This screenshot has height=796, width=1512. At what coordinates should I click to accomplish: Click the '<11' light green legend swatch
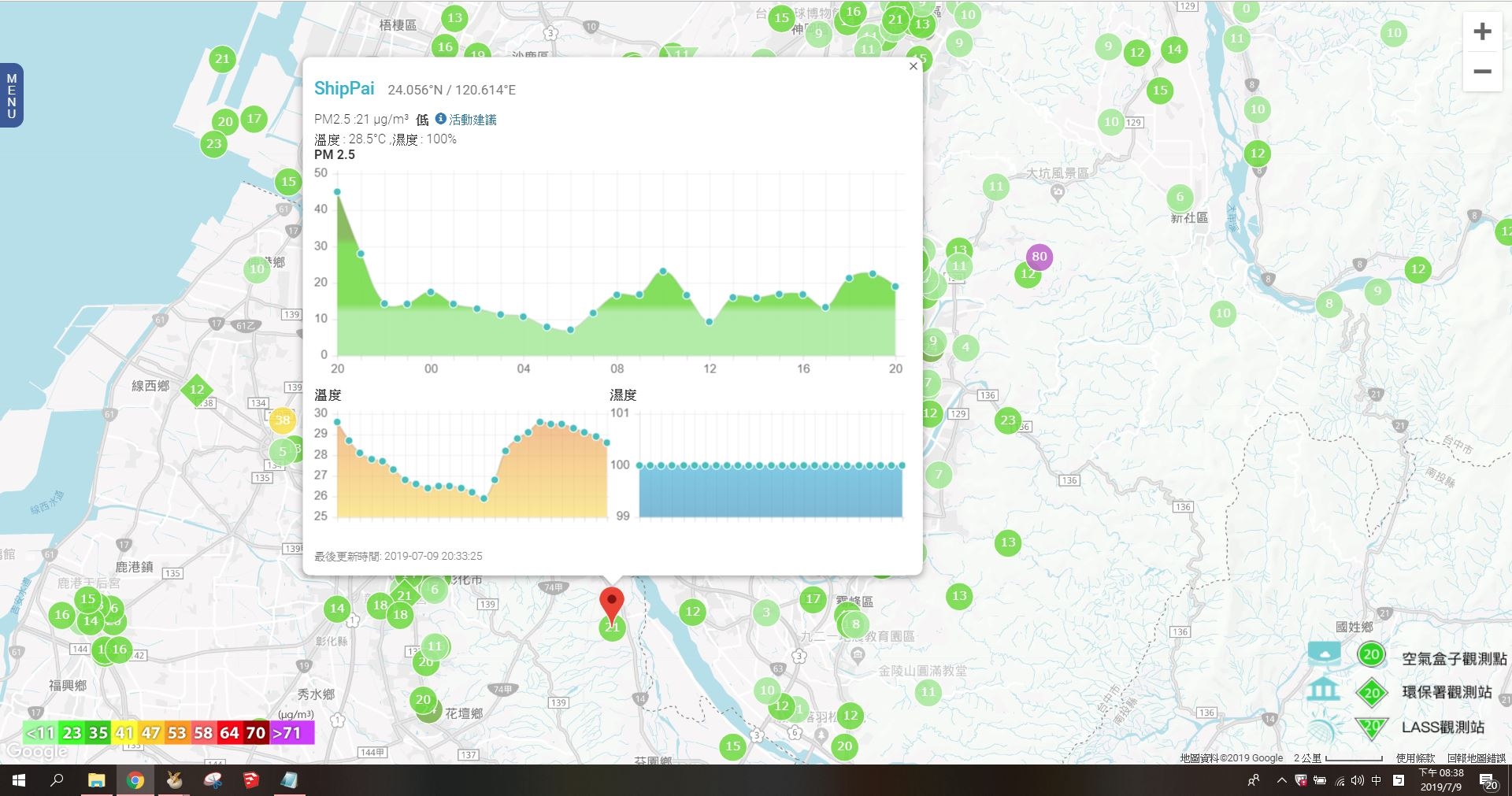(40, 733)
